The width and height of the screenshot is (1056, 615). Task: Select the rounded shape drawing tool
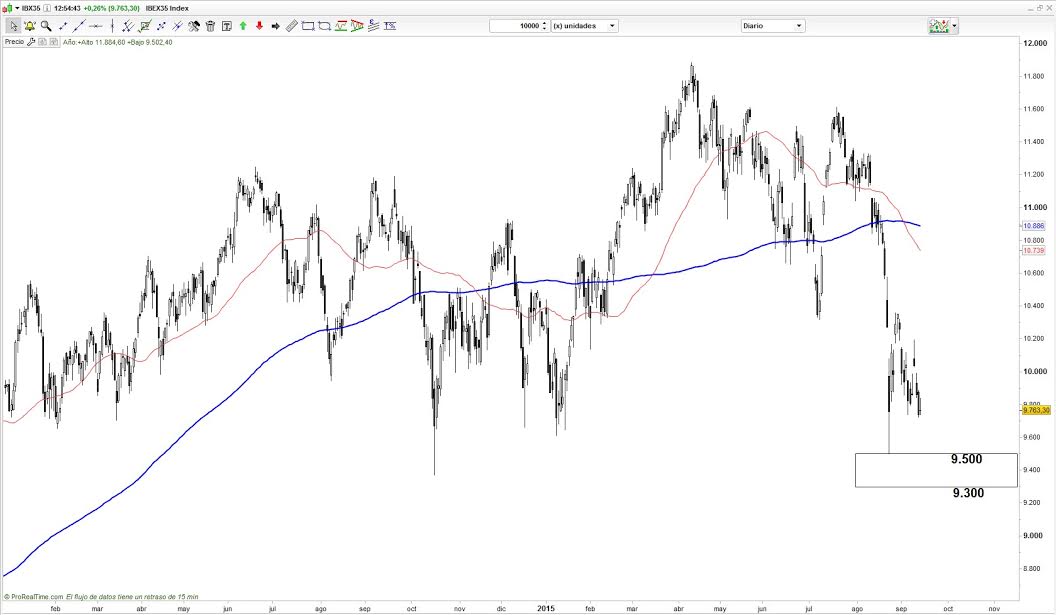(325, 26)
